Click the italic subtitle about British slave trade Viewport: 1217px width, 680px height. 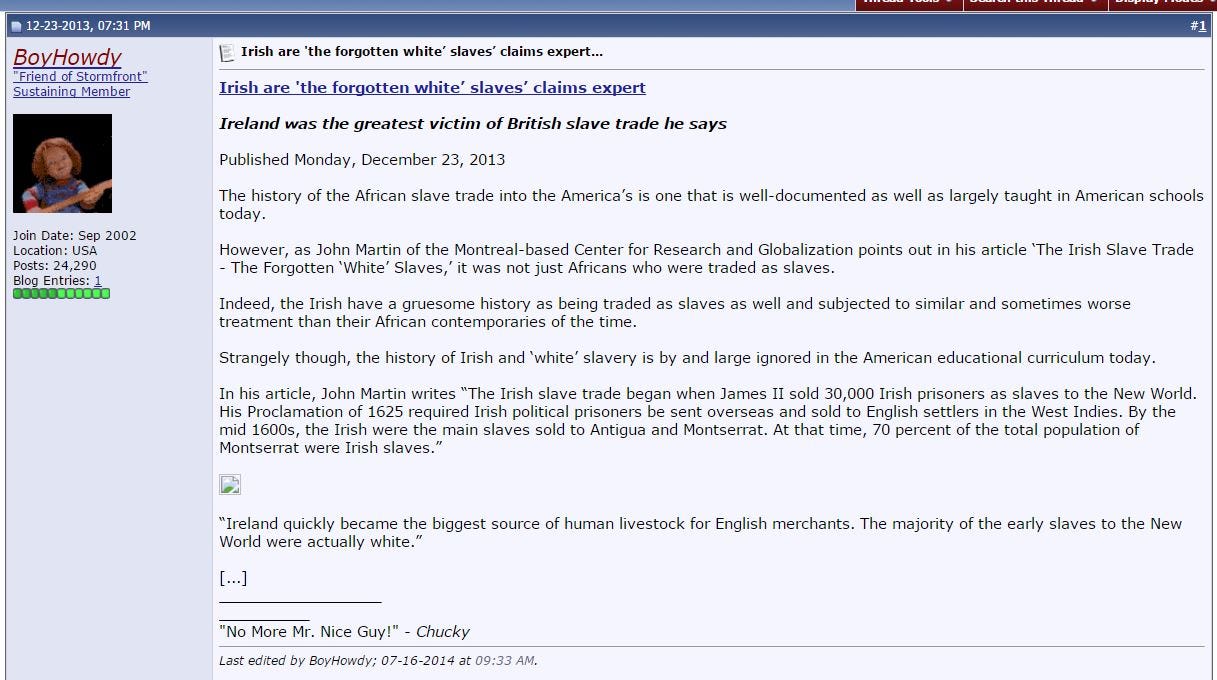pyautogui.click(x=472, y=124)
